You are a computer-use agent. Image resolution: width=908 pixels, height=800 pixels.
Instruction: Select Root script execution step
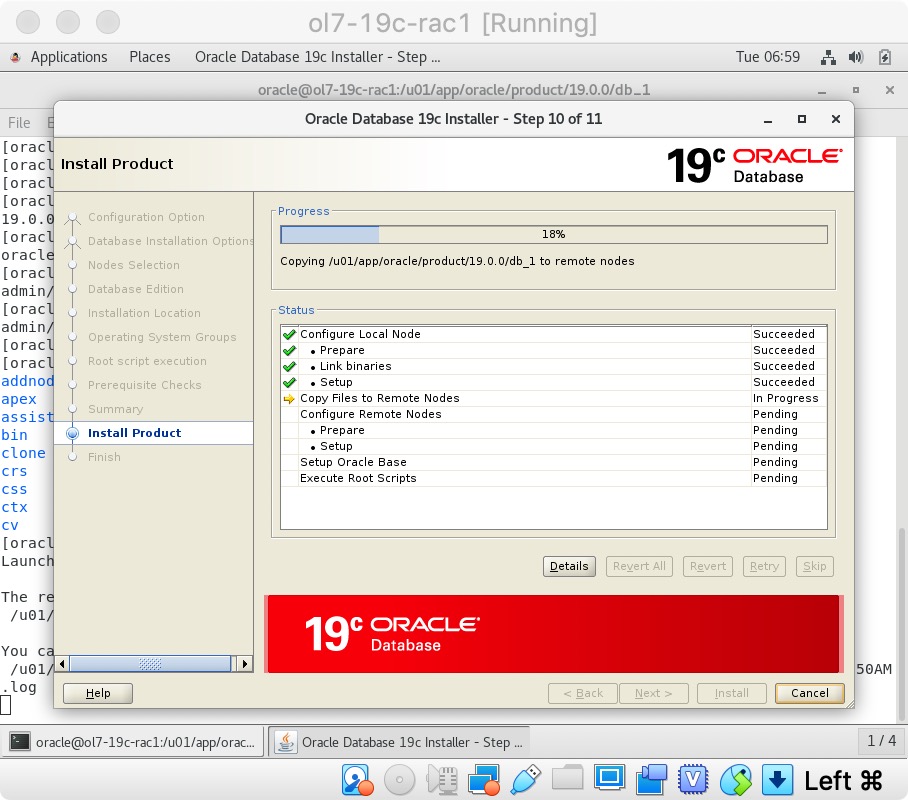tap(147, 361)
